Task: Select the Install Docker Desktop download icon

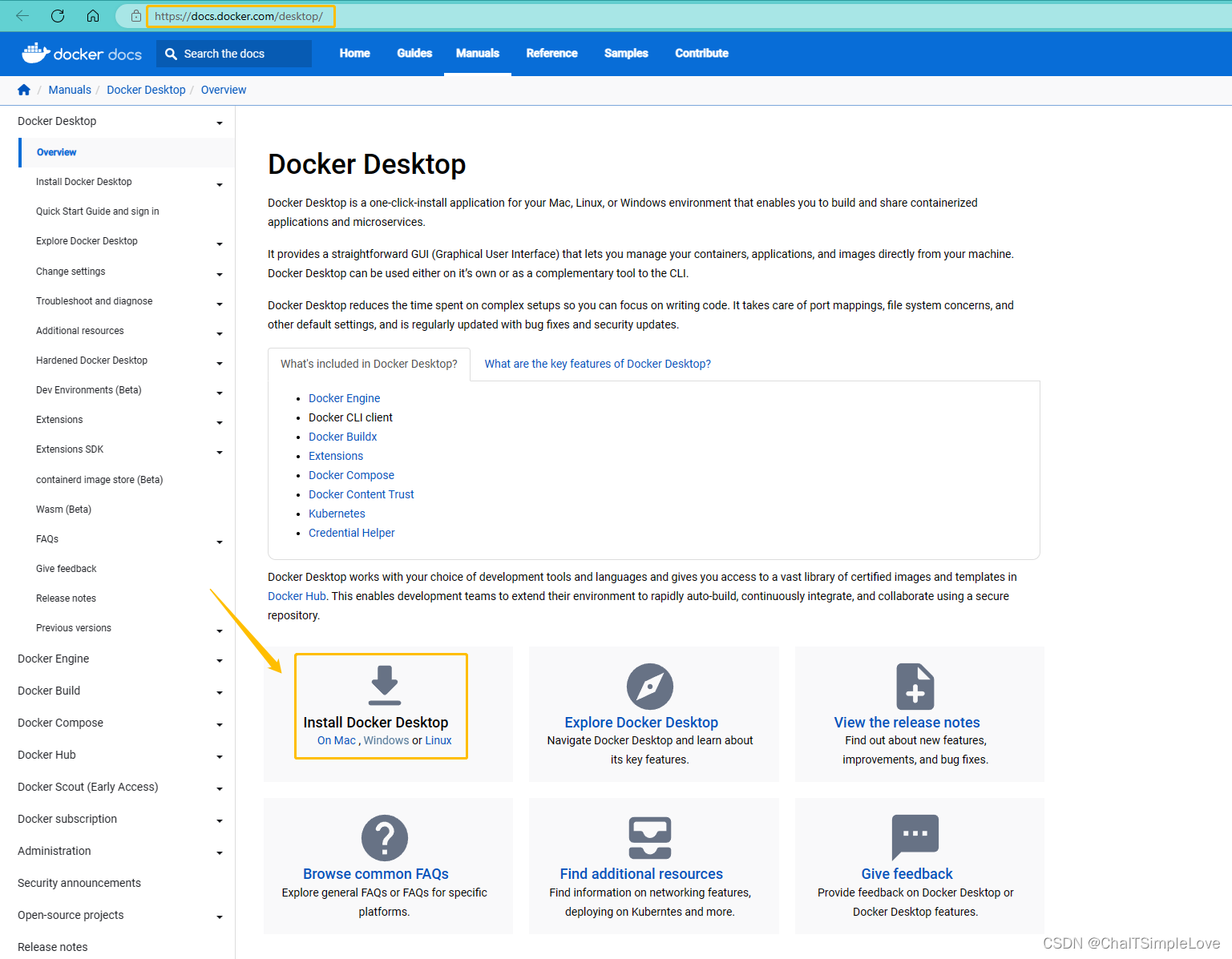Action: [383, 686]
